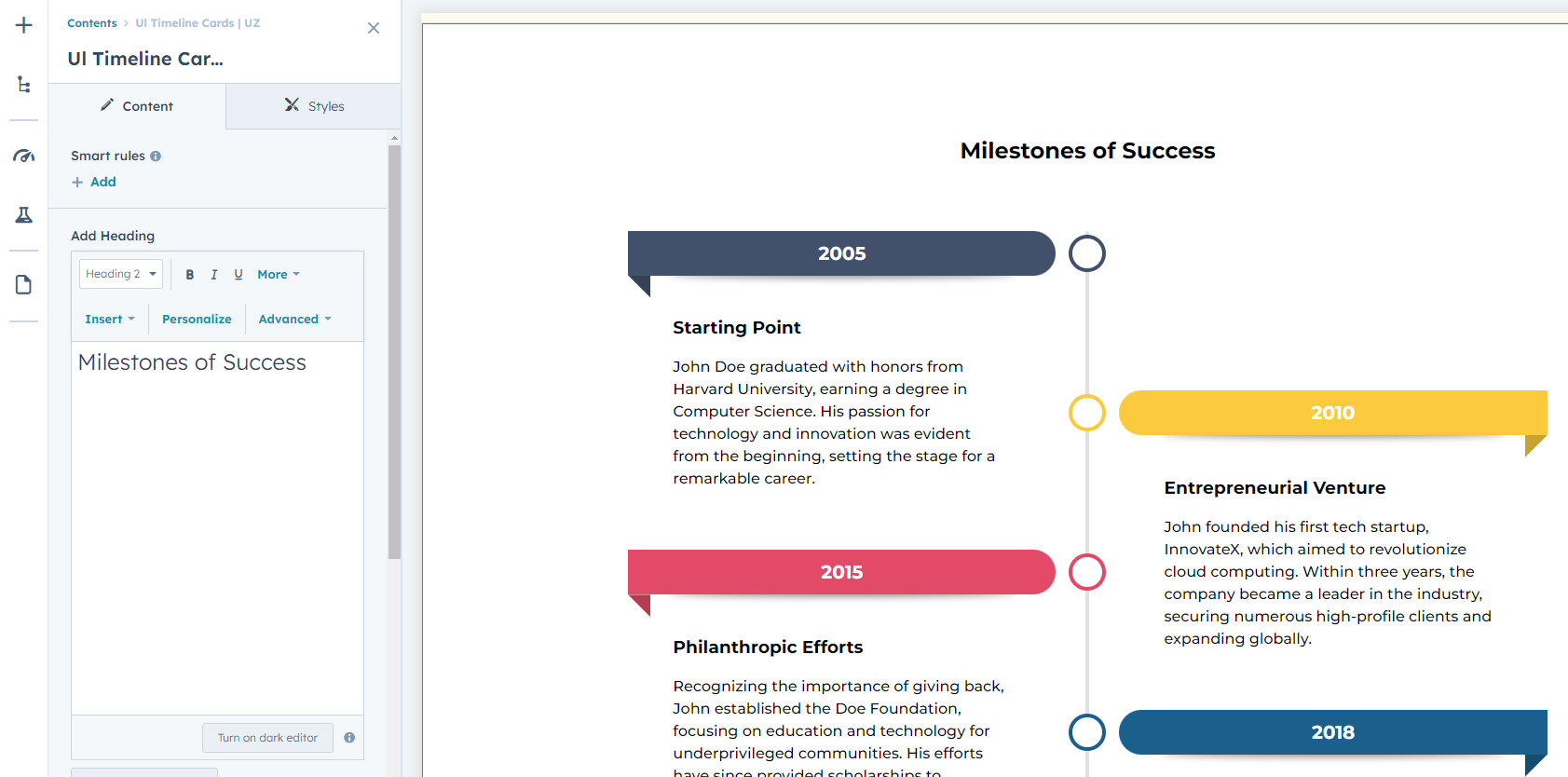Apply bold formatting to heading text
Viewport: 1568px width, 777px height.
click(x=190, y=275)
